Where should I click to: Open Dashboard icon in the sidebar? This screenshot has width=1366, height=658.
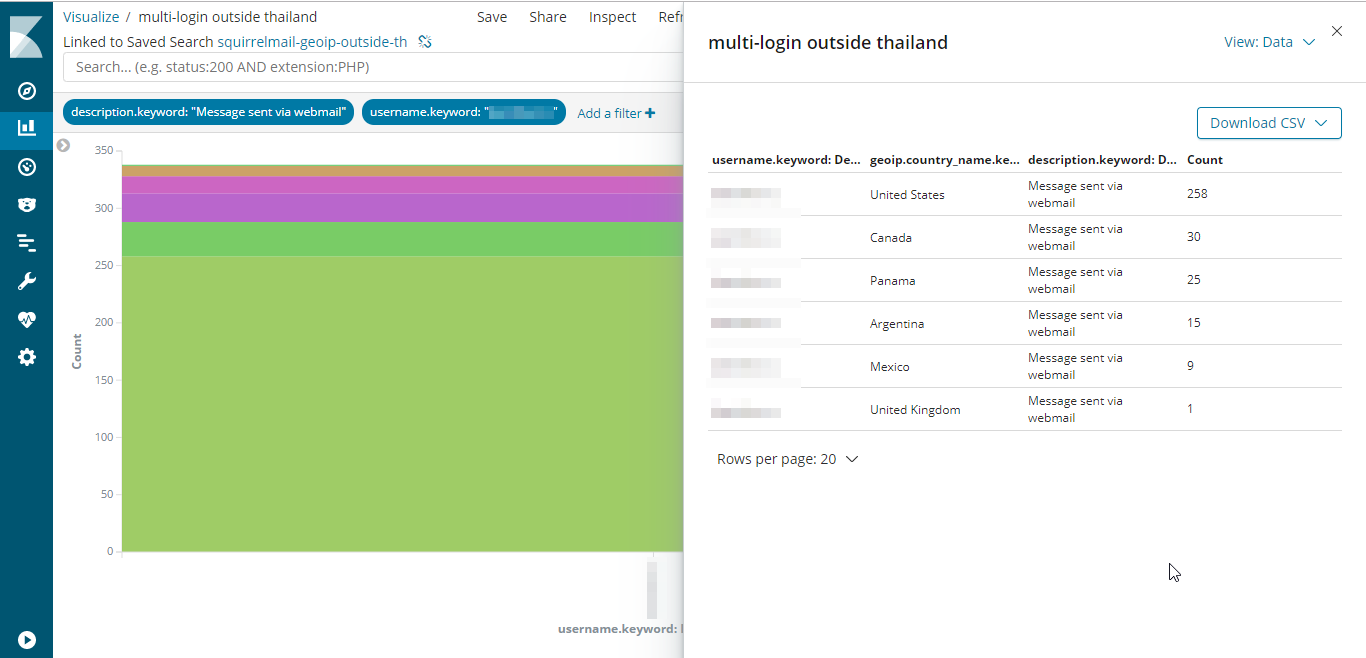(x=27, y=167)
